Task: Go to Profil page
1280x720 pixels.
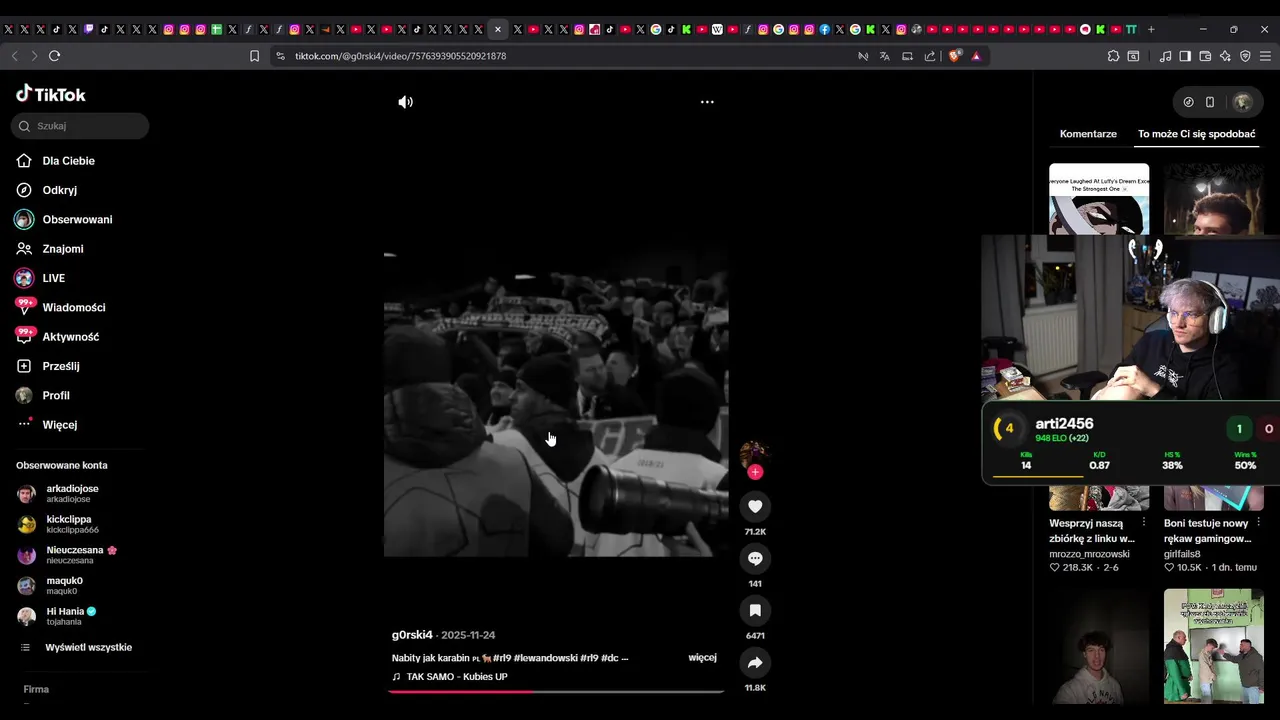Action: point(56,395)
